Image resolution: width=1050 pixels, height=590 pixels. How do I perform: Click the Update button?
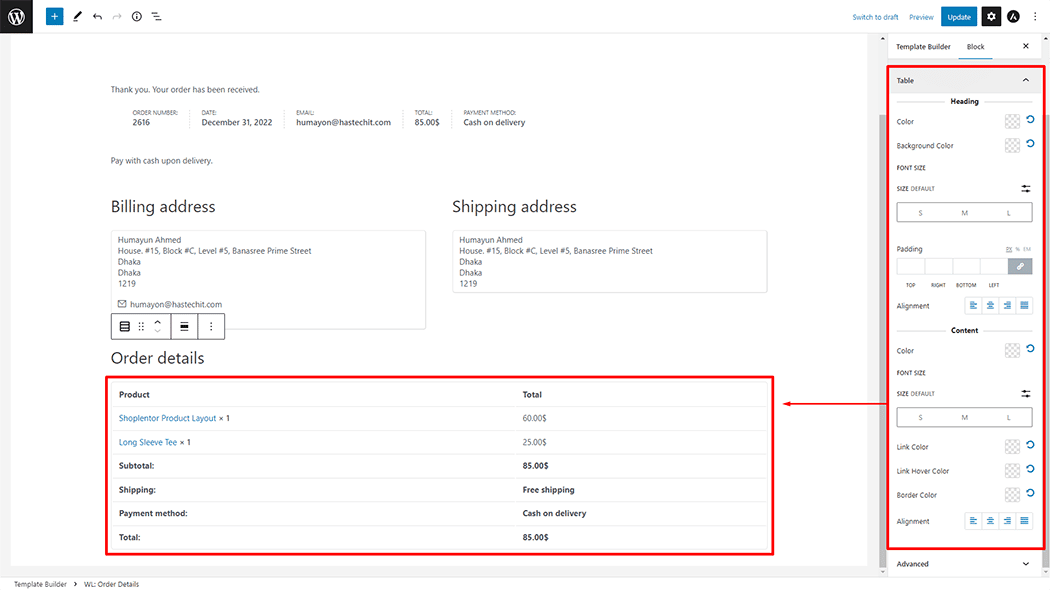coord(959,17)
